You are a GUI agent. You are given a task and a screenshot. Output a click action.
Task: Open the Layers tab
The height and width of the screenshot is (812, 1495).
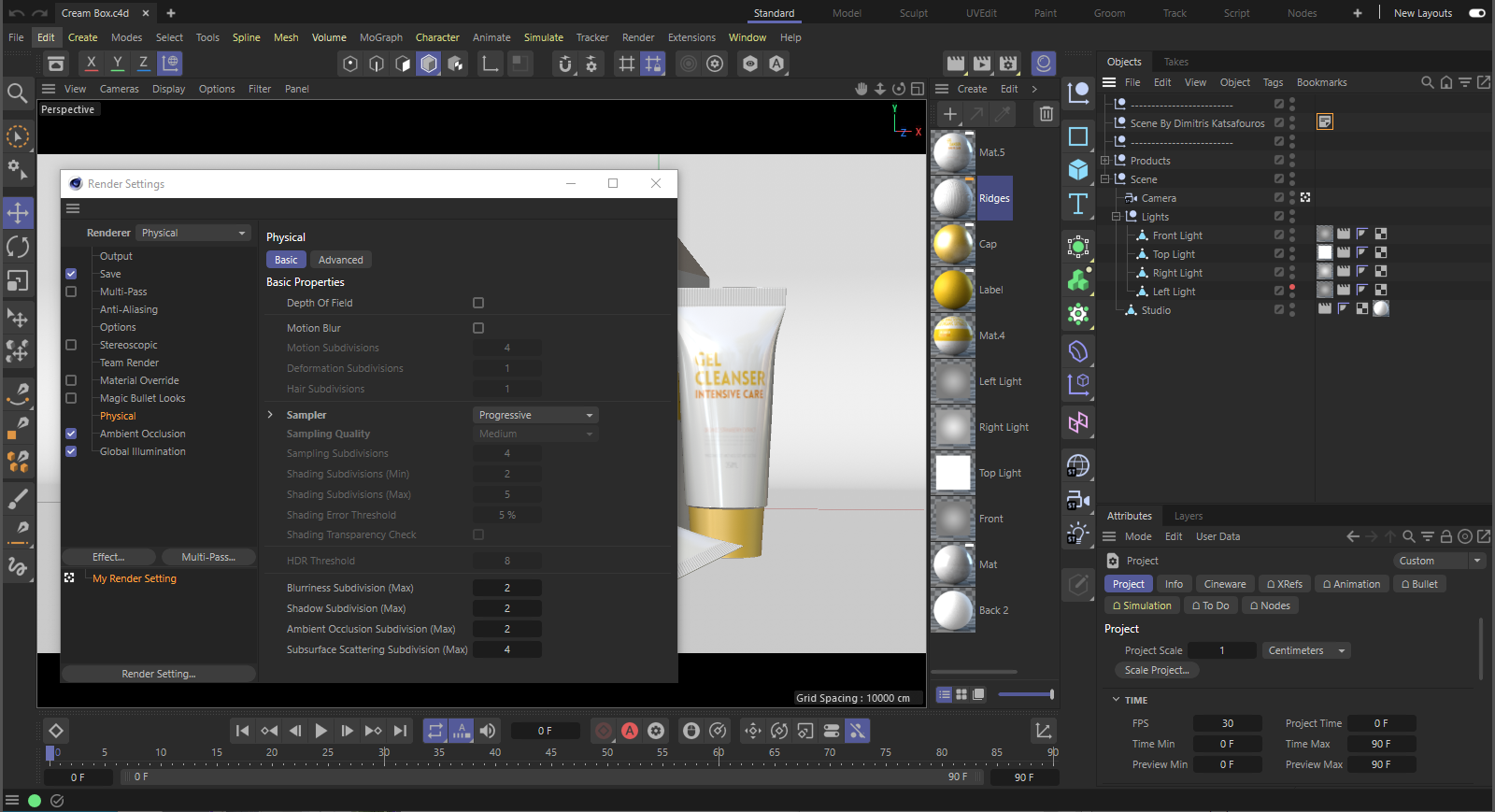[x=1188, y=516]
